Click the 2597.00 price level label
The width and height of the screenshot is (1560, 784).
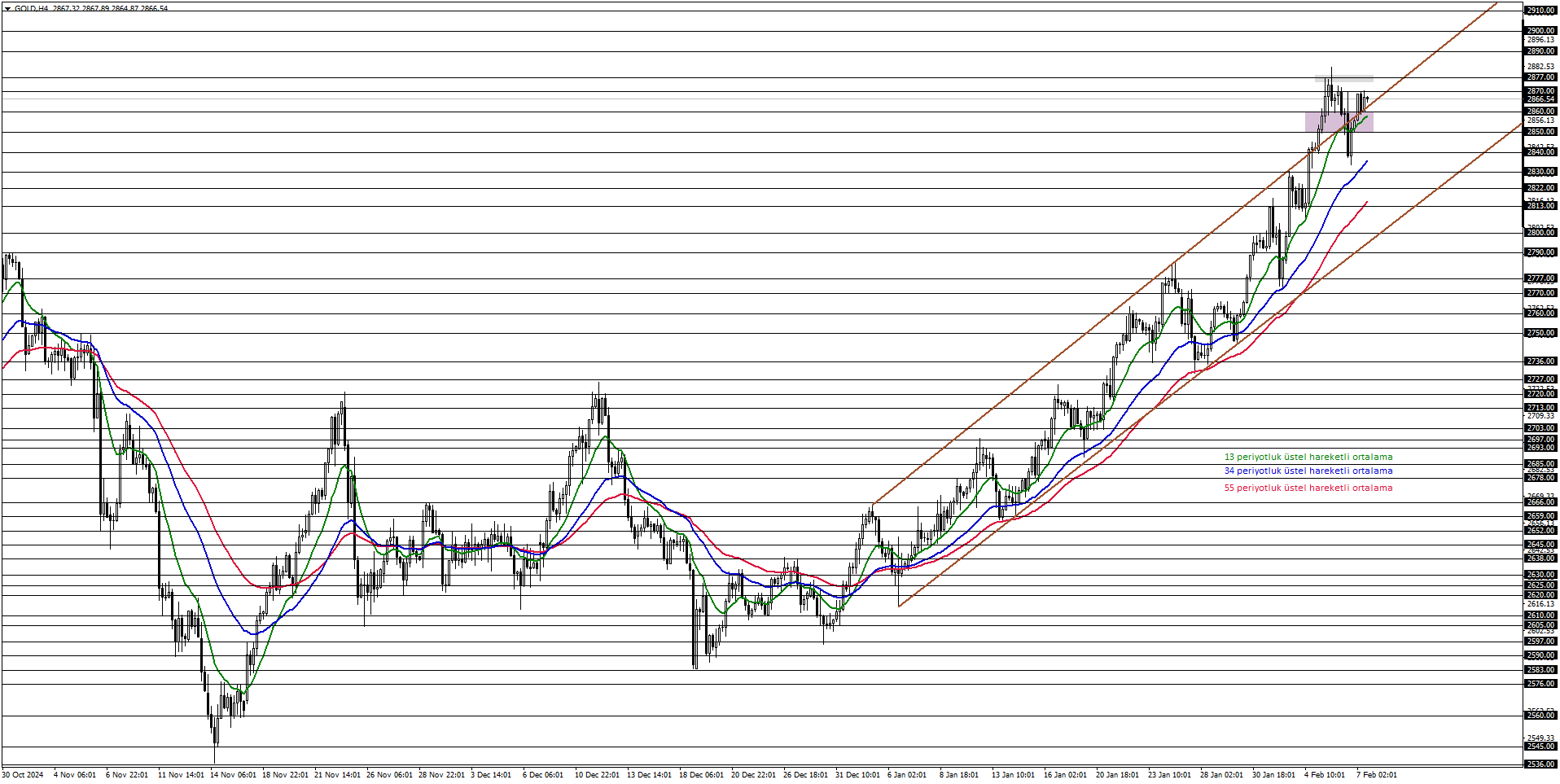1540,642
